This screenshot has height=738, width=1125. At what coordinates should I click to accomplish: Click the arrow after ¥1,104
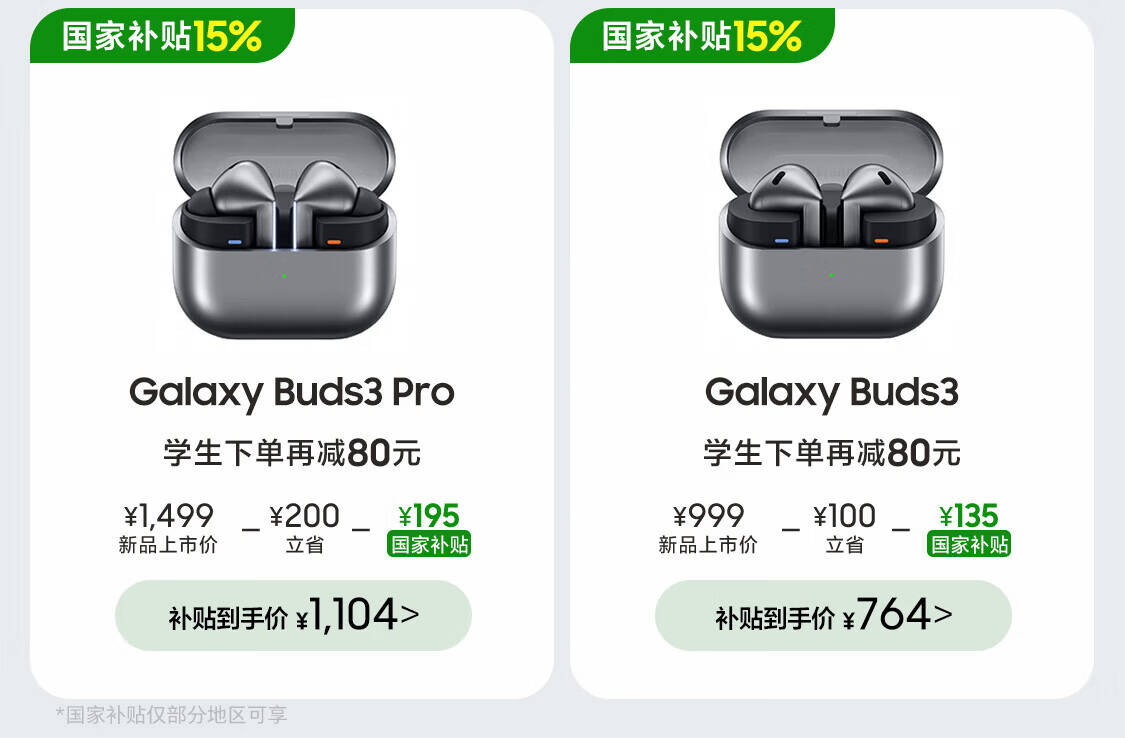410,615
